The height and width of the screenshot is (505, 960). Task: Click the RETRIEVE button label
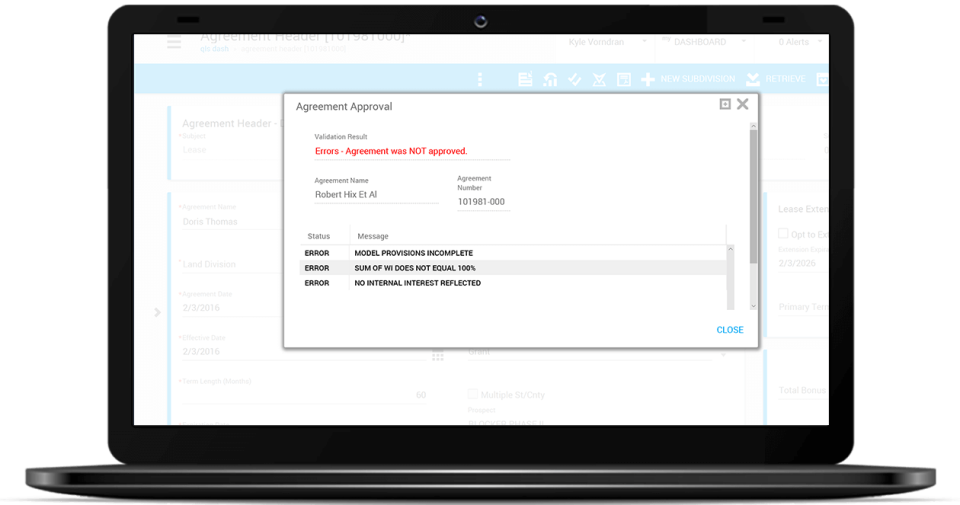pyautogui.click(x=786, y=79)
